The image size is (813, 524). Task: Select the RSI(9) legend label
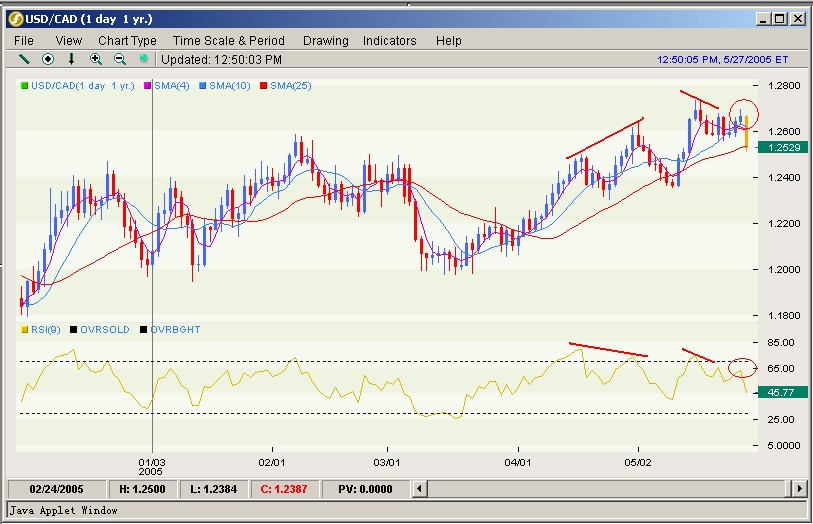point(46,330)
